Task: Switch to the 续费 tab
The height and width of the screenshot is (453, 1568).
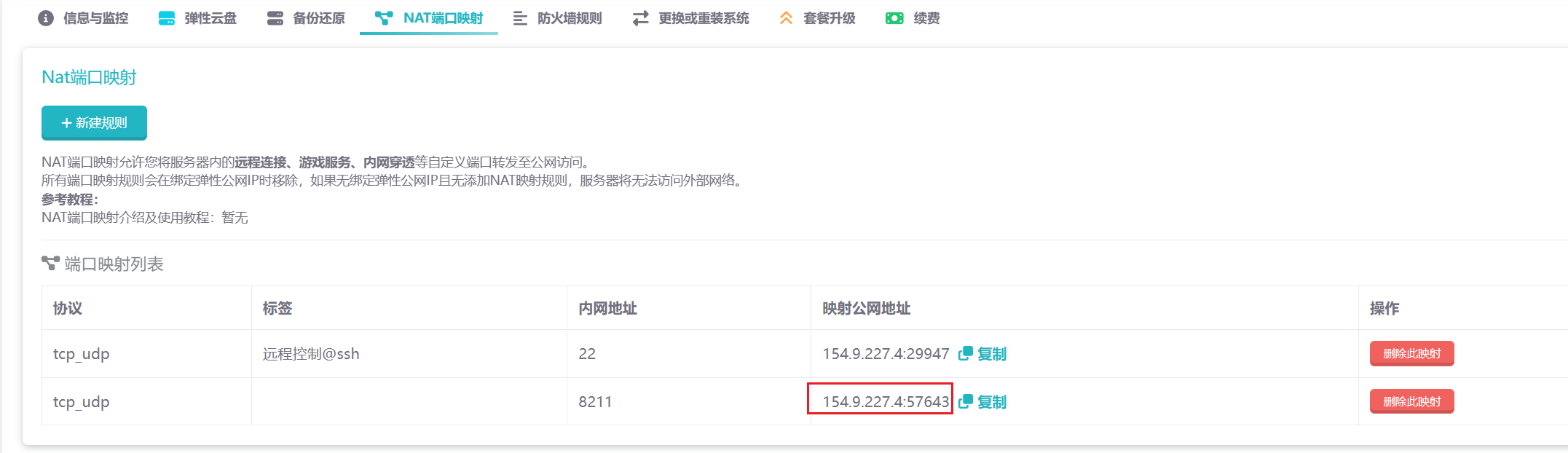Action: tap(913, 18)
